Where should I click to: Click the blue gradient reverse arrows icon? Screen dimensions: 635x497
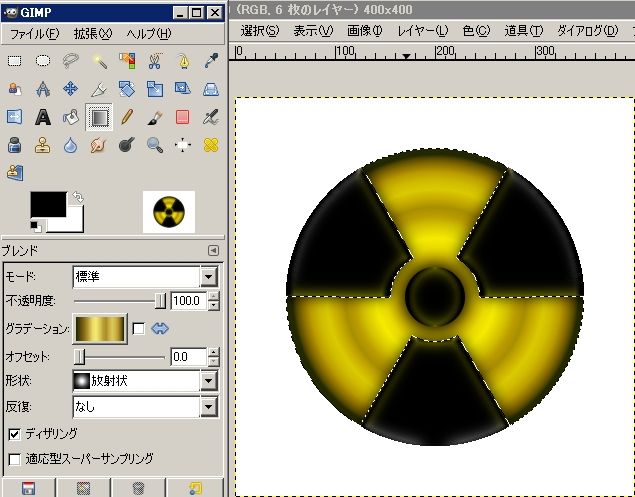click(160, 328)
